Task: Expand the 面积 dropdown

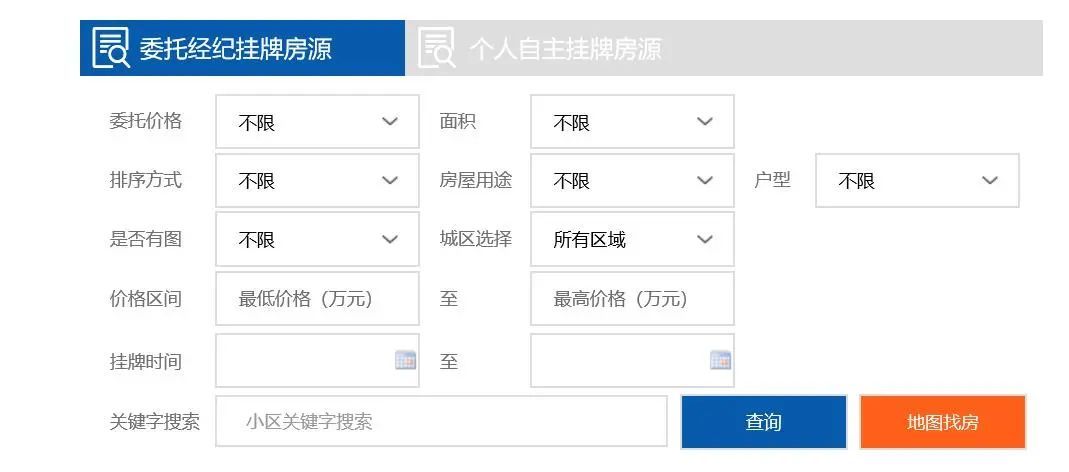Action: 632,122
